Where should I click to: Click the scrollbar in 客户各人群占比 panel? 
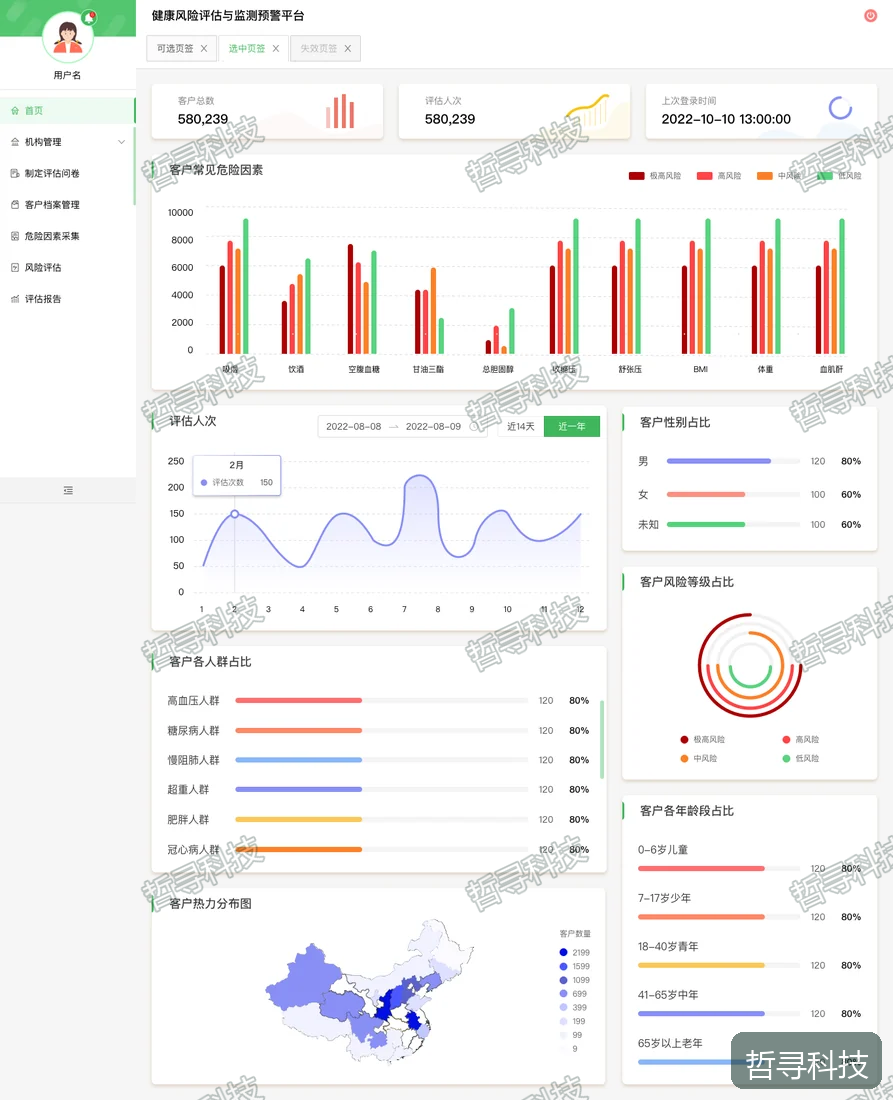[x=602, y=739]
